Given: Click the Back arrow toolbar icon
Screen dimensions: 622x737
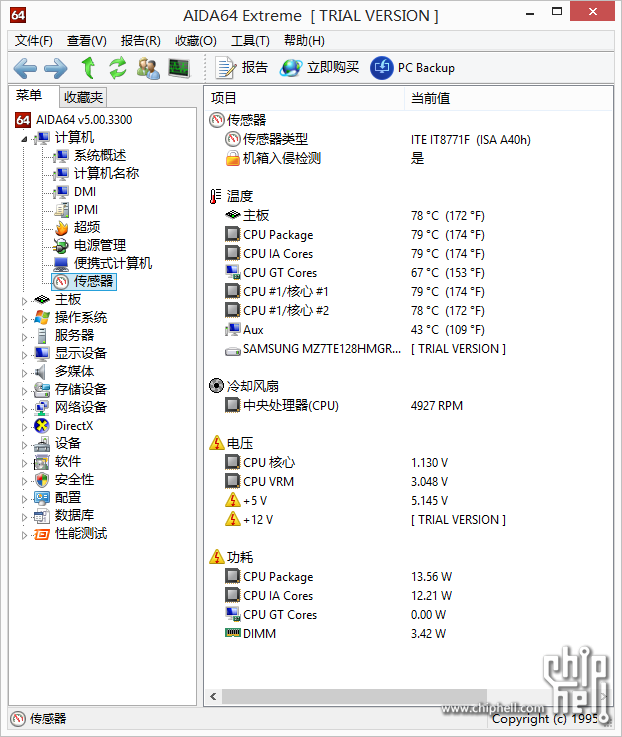Looking at the screenshot, I should (x=25, y=68).
